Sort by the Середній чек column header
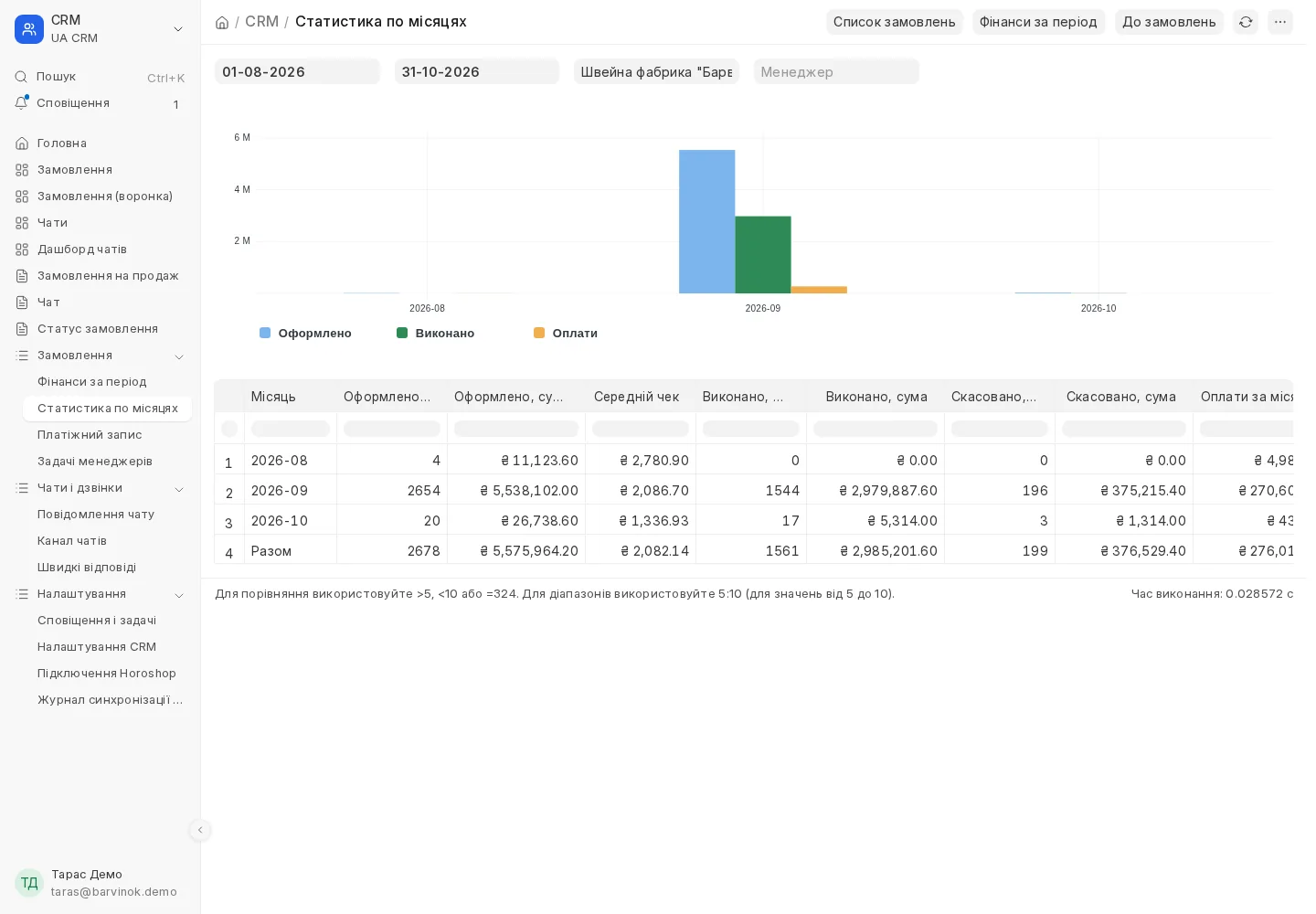The width and height of the screenshot is (1316, 914). (637, 397)
